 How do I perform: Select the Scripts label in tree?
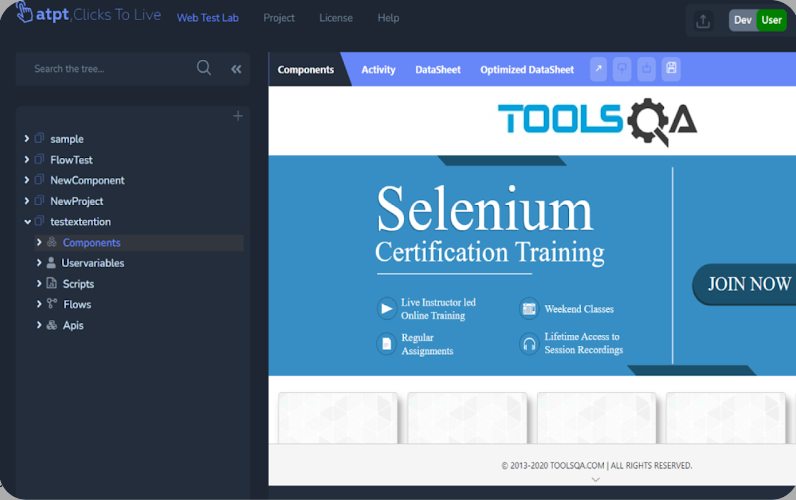coord(78,284)
